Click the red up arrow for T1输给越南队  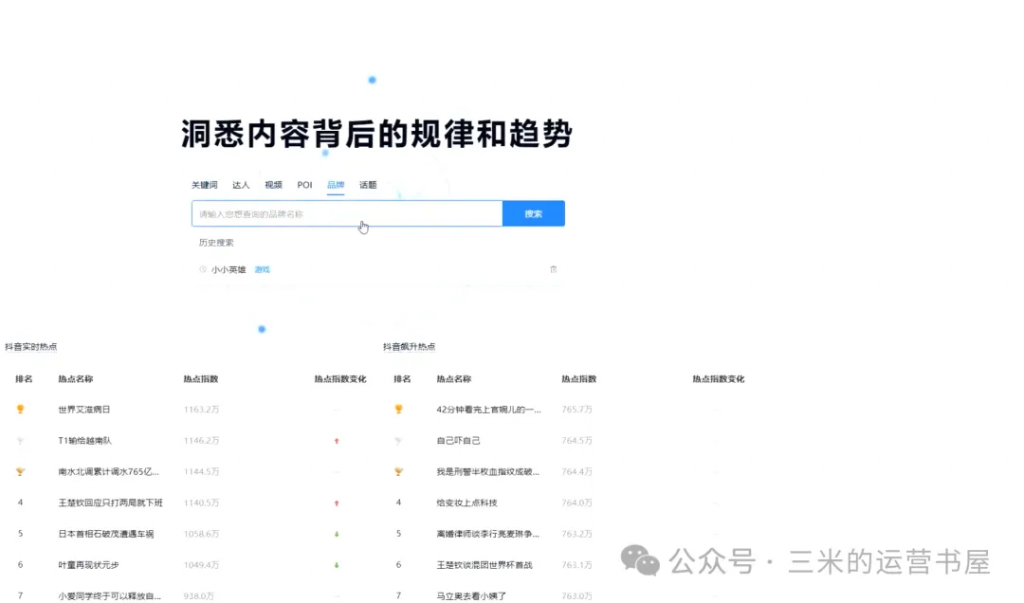(336, 440)
